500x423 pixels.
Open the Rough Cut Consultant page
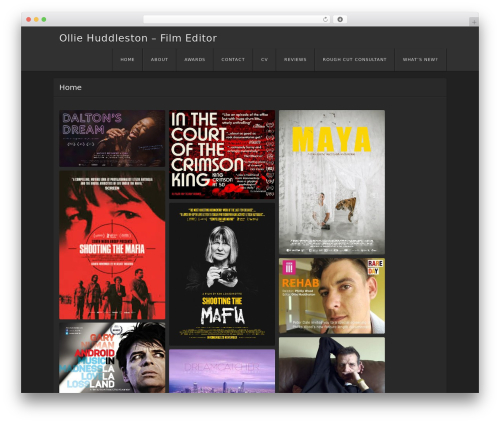point(355,59)
